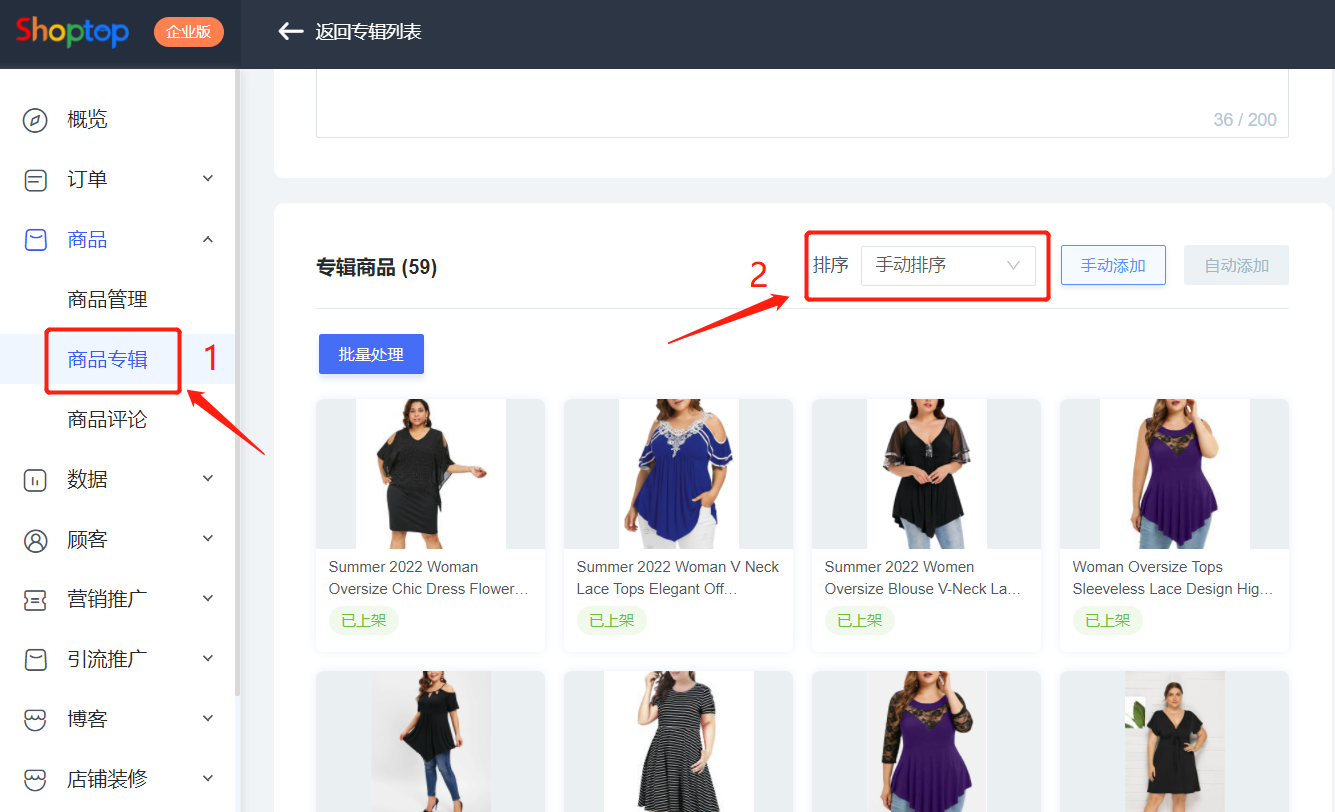The height and width of the screenshot is (812, 1335).
Task: Expand the 店铺装修 menu chevron
Action: (208, 778)
